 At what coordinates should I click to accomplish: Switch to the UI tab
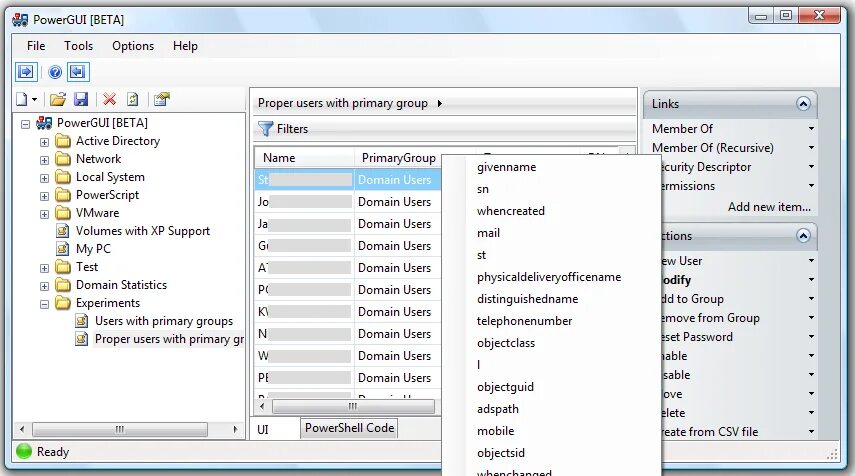point(263,429)
